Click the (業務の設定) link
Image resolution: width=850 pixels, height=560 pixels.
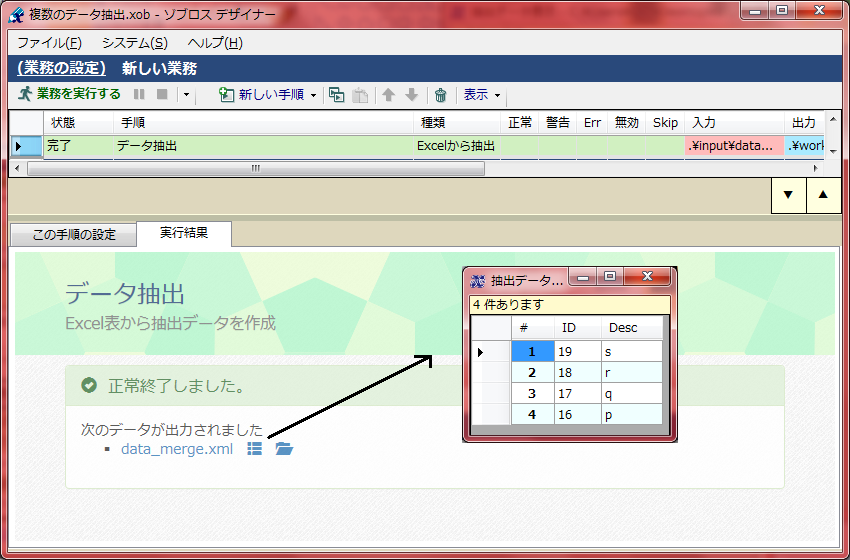point(61,68)
